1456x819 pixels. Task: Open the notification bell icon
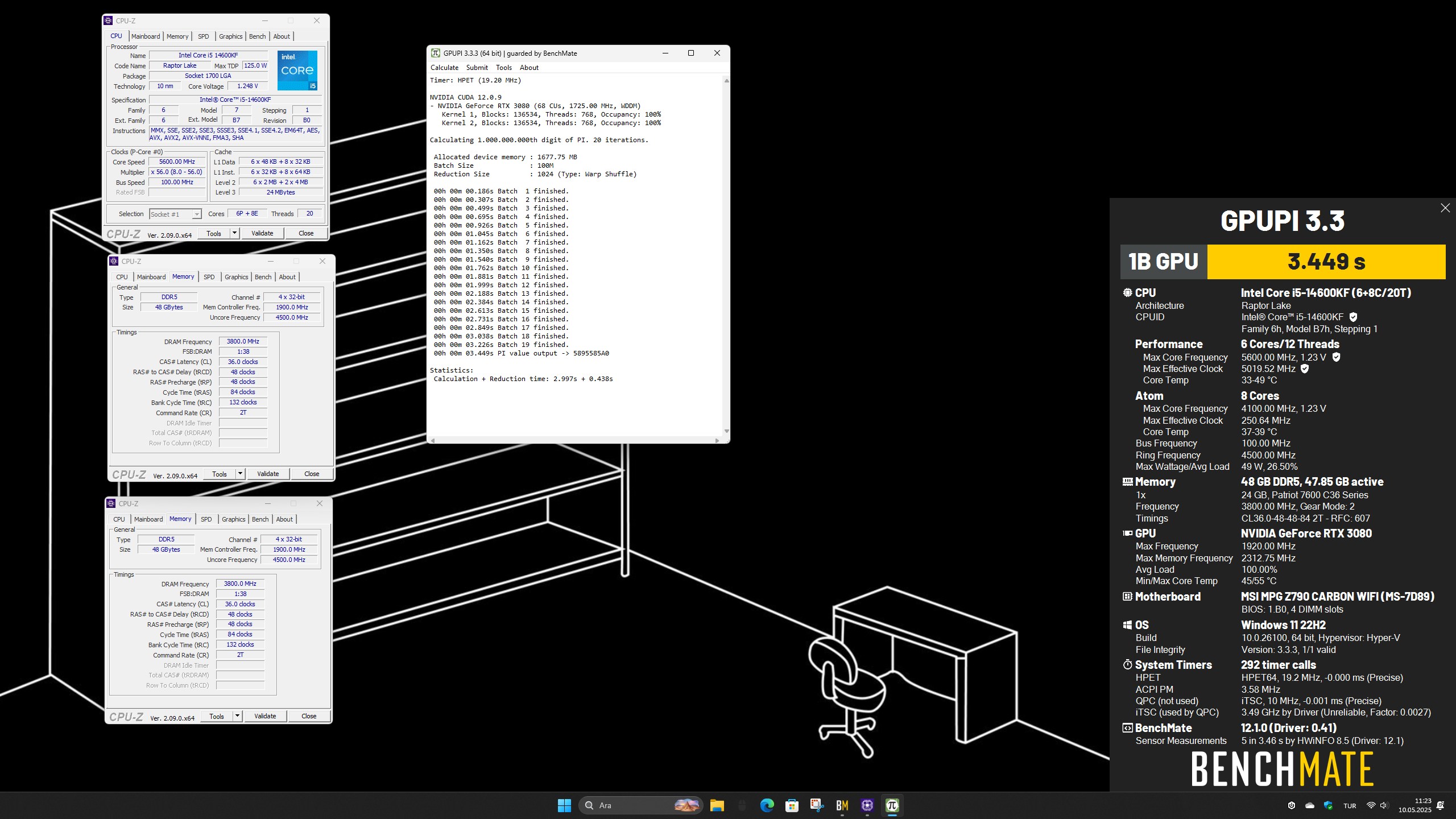tap(1441, 805)
